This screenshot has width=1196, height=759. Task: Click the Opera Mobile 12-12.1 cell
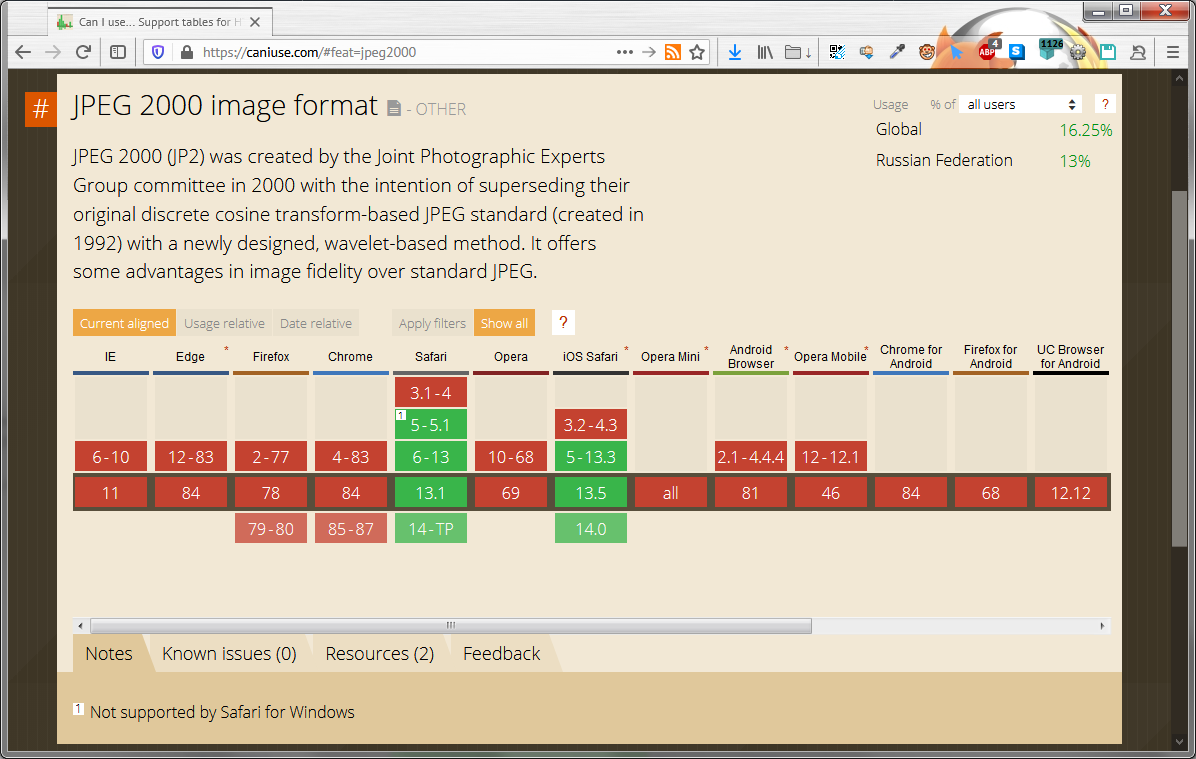(x=831, y=457)
